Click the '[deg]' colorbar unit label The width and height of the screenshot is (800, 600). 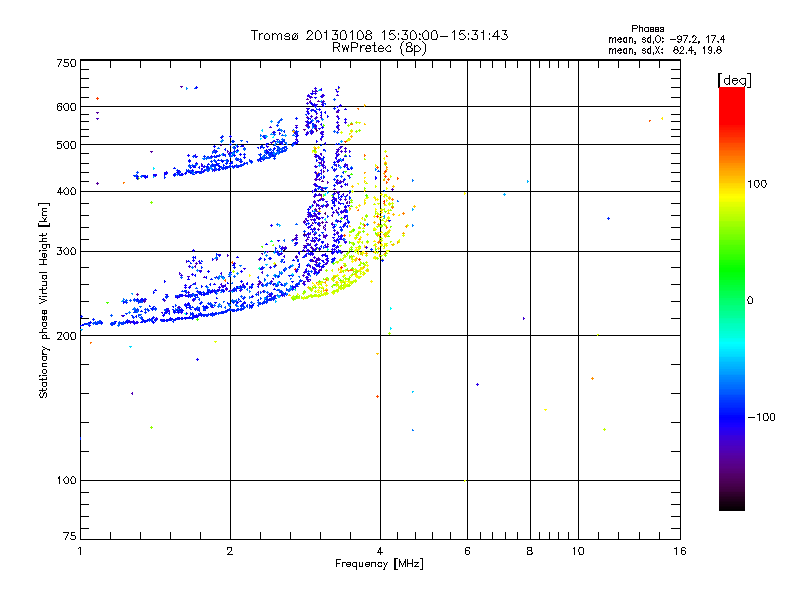point(734,80)
